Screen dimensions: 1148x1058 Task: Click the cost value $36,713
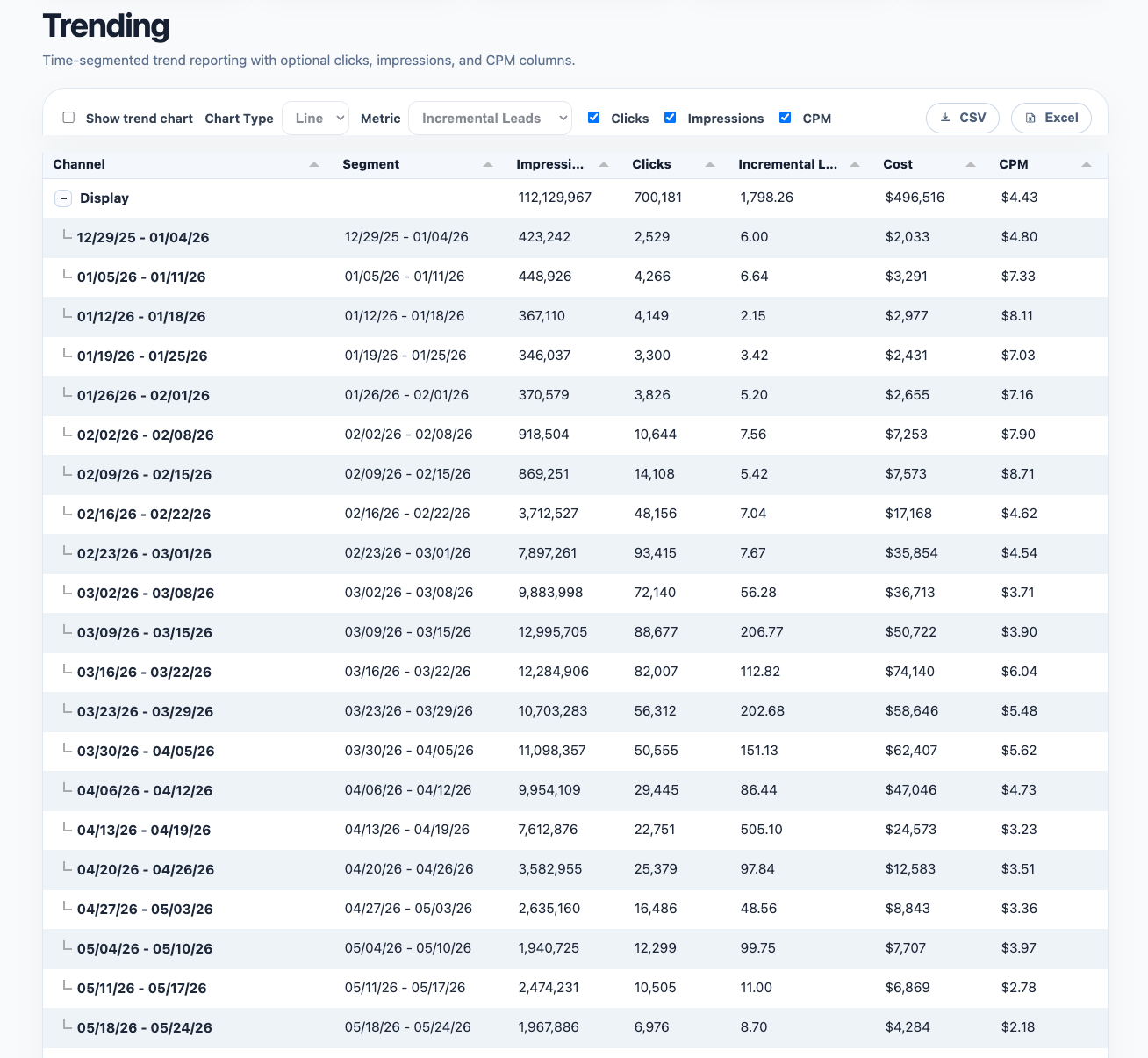tap(909, 593)
